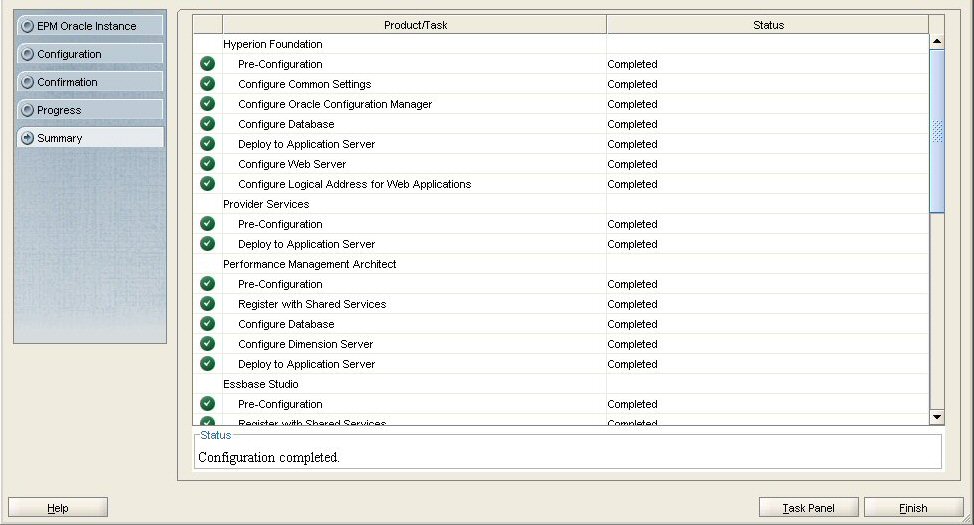The width and height of the screenshot is (974, 525).
Task: Click green check beside Configure Dimension Server
Action: 207,344
